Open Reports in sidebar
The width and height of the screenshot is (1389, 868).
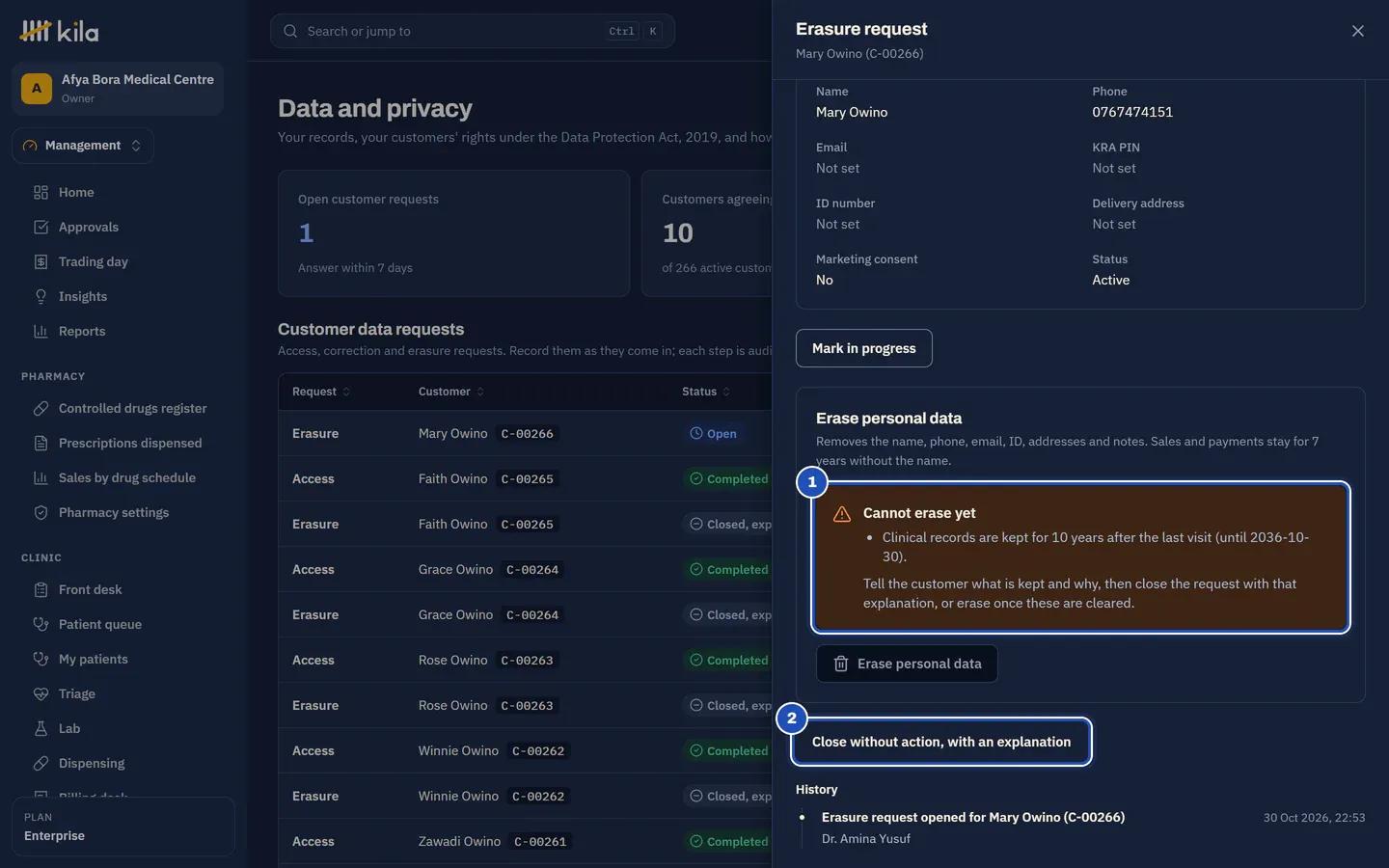tap(82, 331)
